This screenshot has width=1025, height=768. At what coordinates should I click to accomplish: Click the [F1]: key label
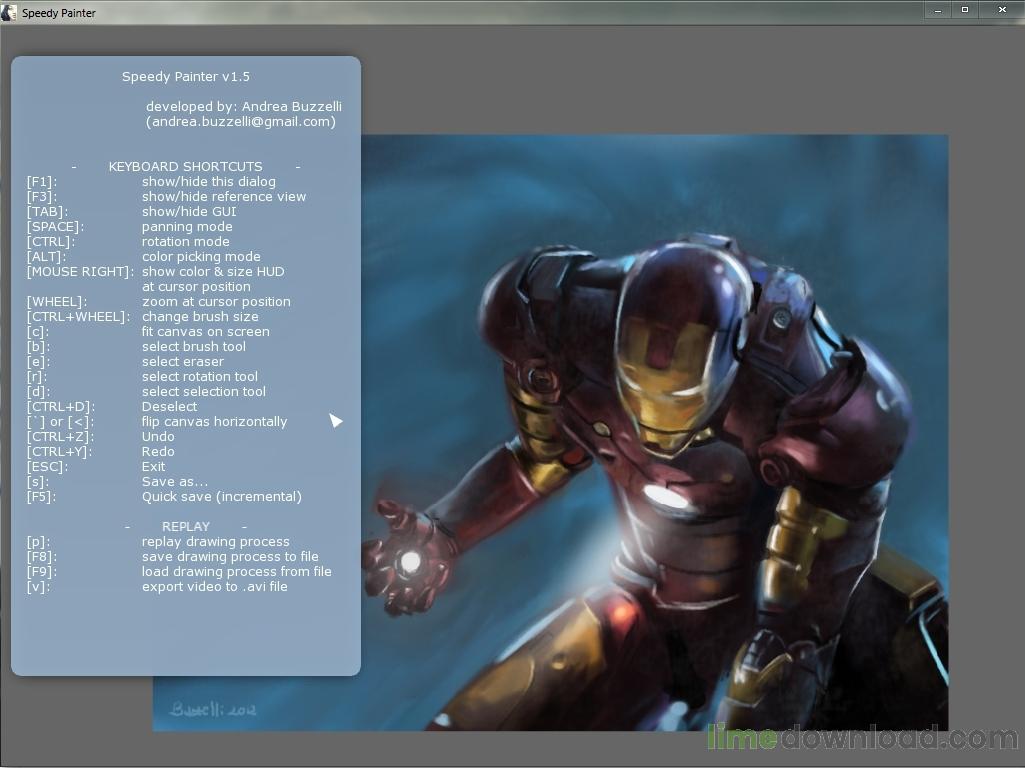pos(42,182)
